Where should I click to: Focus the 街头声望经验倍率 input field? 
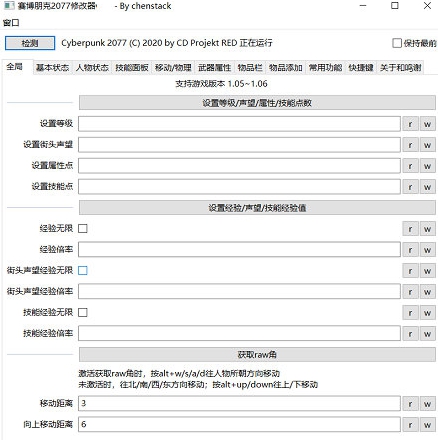[239, 292]
